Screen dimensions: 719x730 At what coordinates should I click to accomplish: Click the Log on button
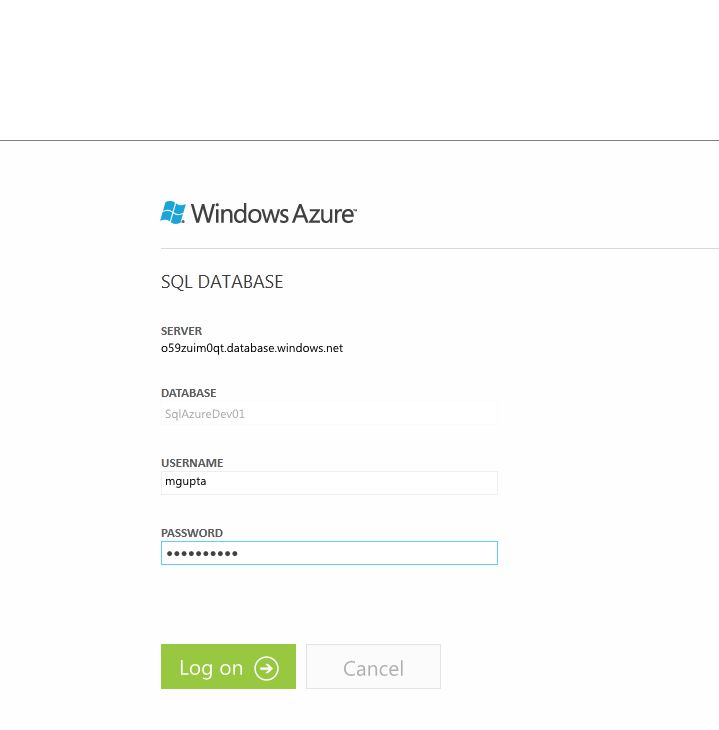(x=228, y=666)
